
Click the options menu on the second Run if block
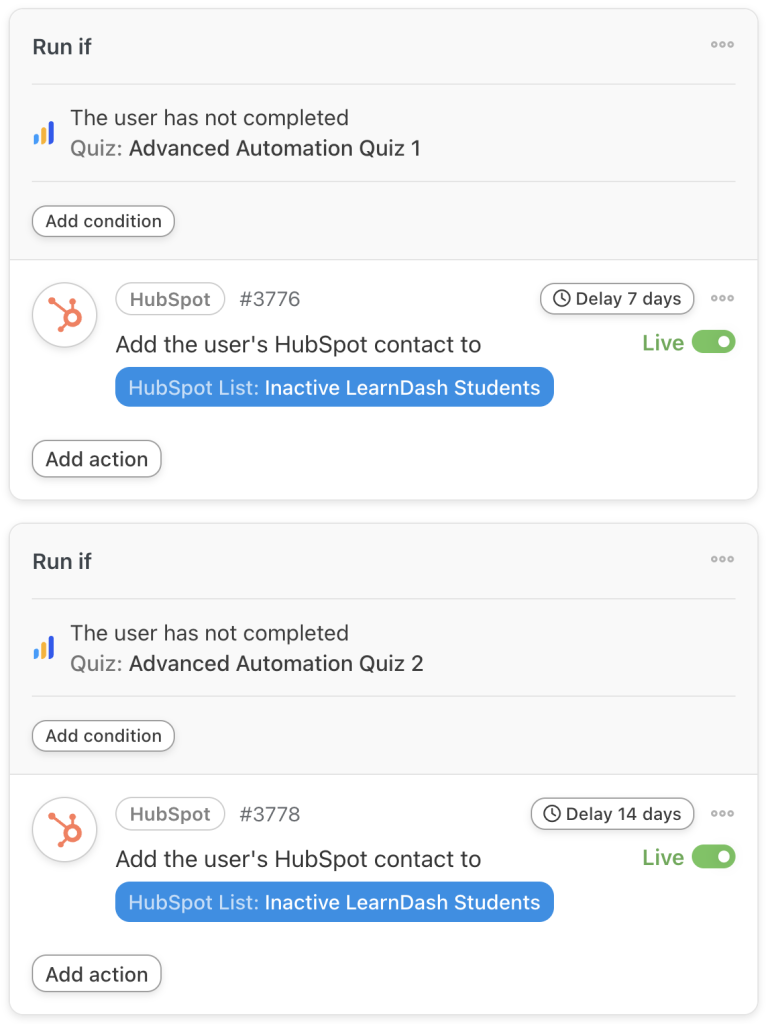pos(722,560)
